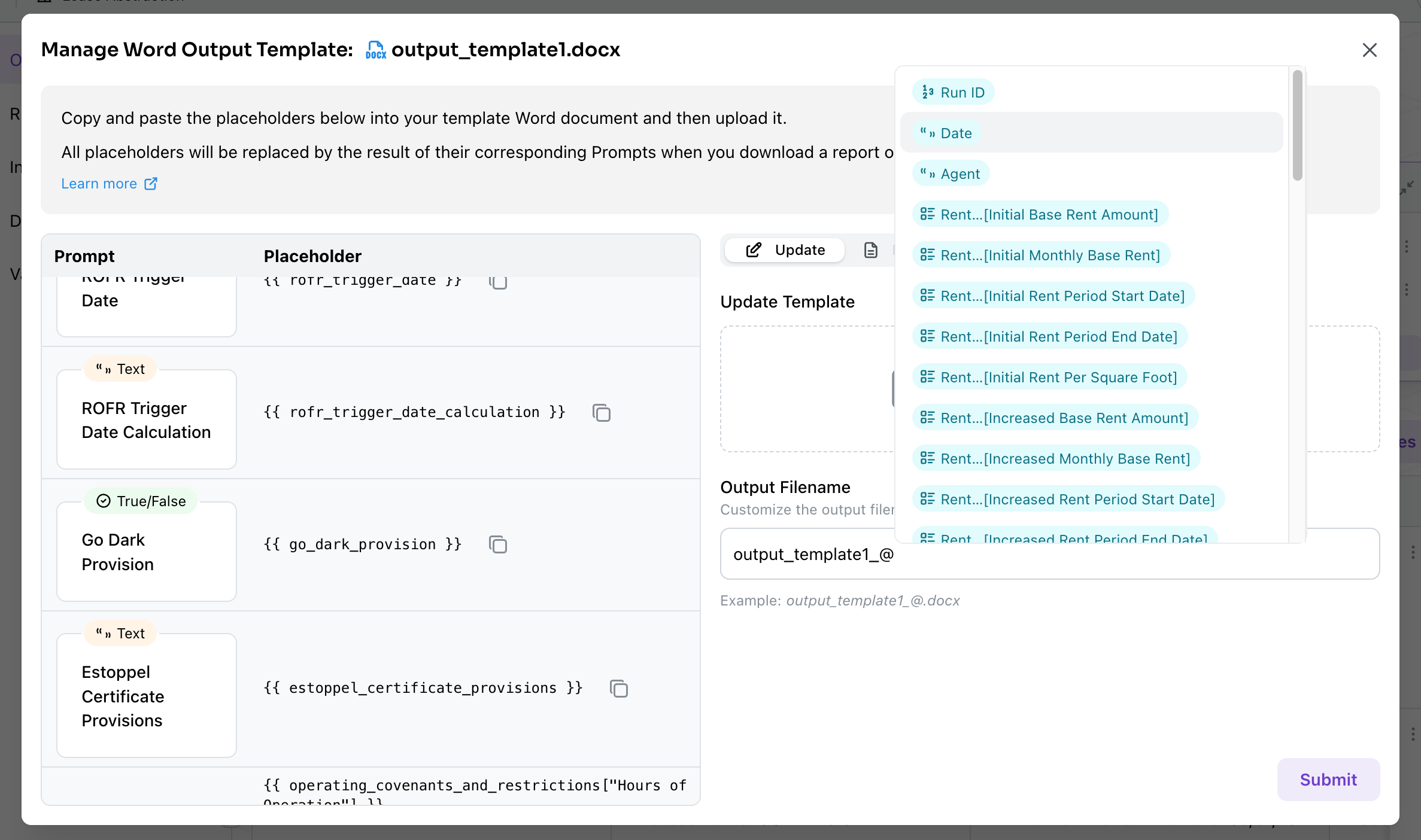Click the Go Dark Provision prompt card

coord(147,552)
